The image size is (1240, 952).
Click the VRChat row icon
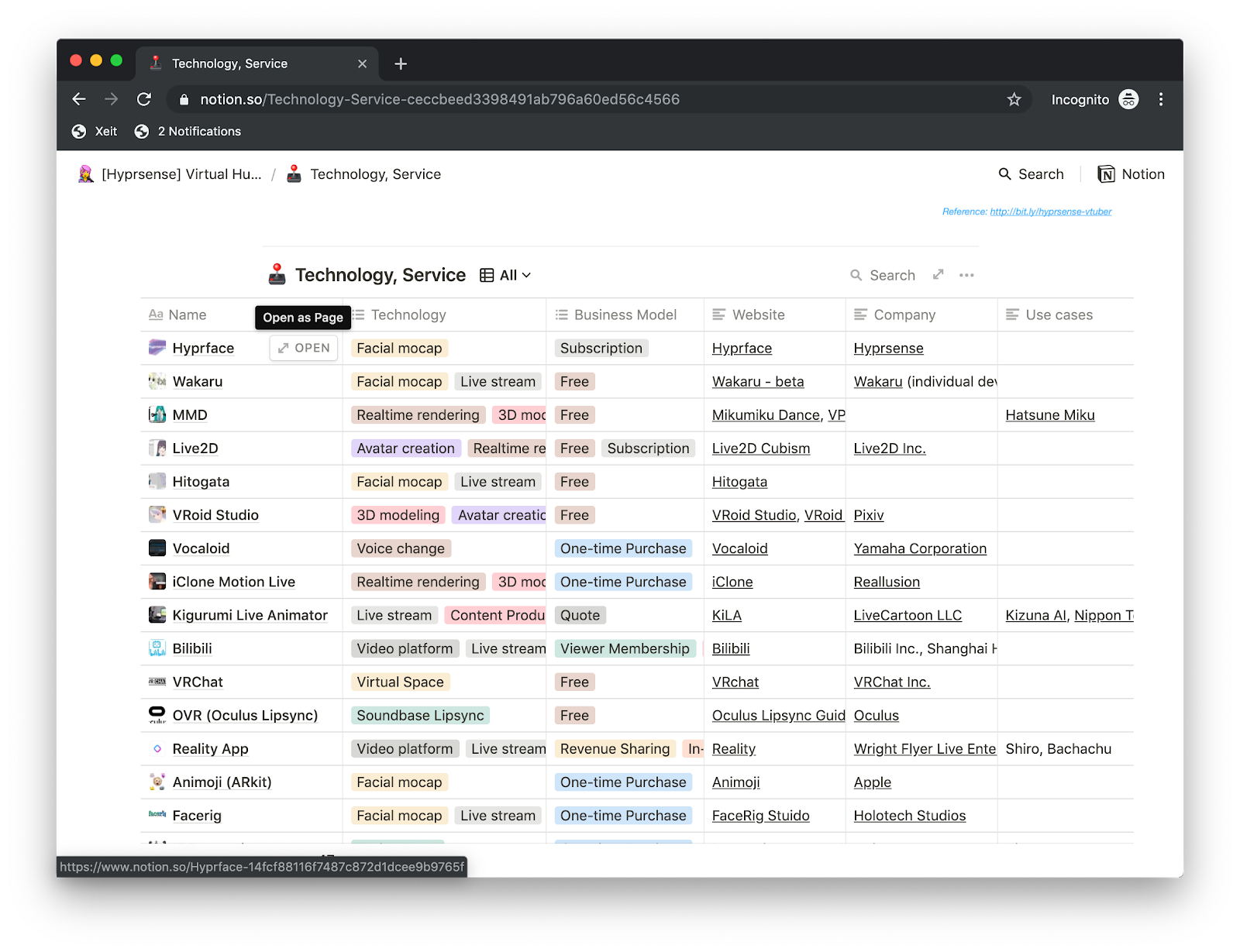point(157,682)
